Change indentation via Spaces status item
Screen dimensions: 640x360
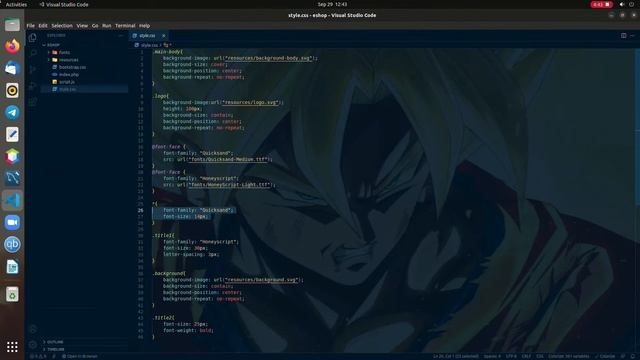(x=492, y=356)
